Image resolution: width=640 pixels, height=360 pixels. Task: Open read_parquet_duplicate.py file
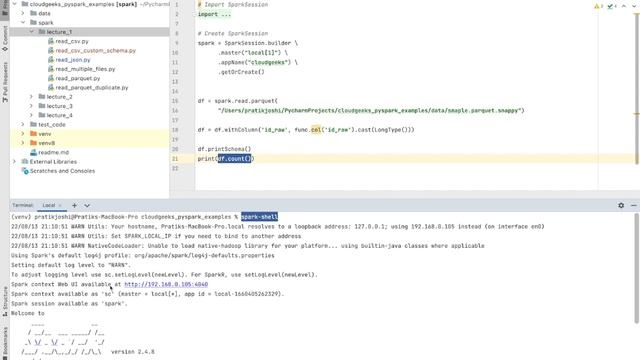91,88
